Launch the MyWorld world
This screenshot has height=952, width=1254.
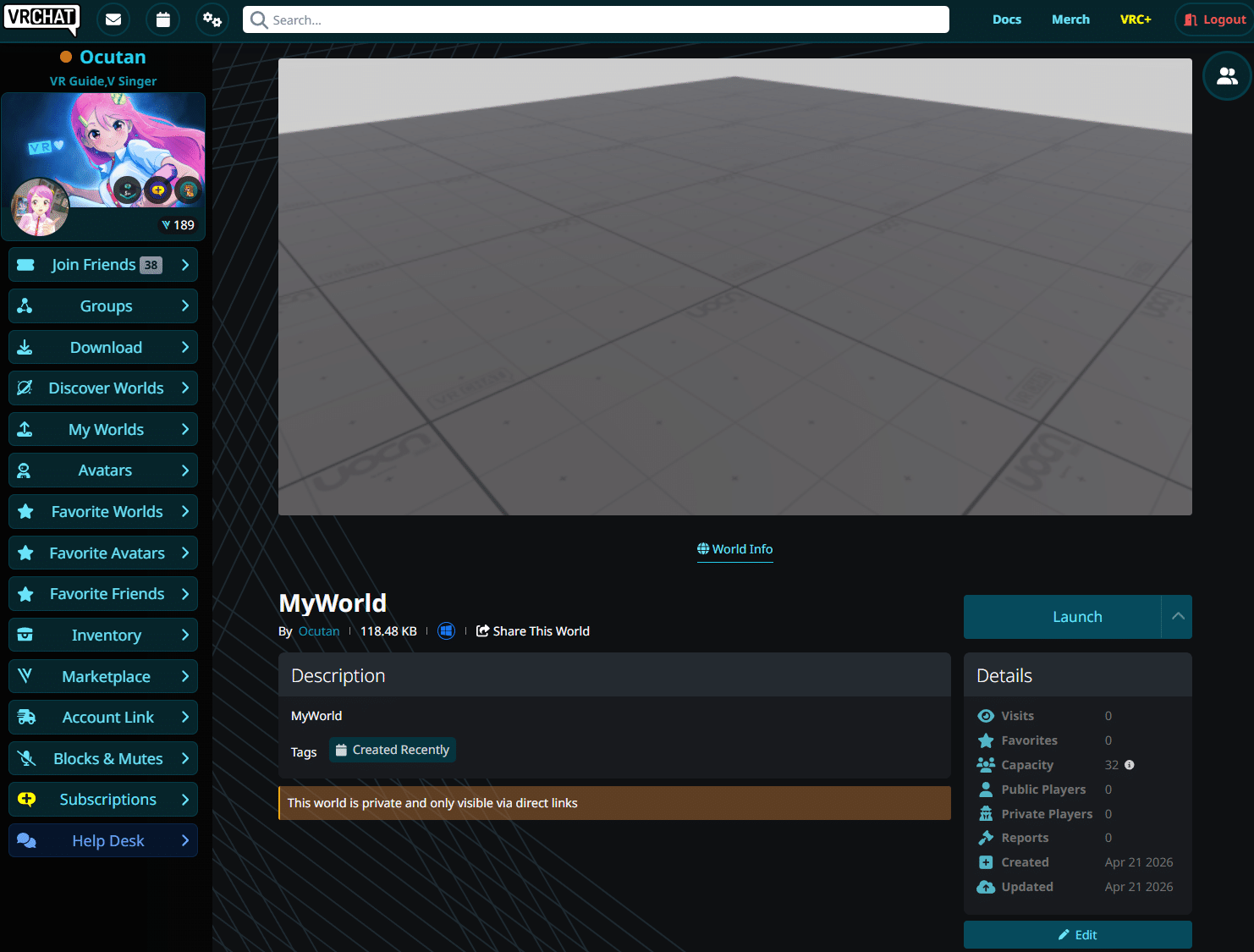1062,617
